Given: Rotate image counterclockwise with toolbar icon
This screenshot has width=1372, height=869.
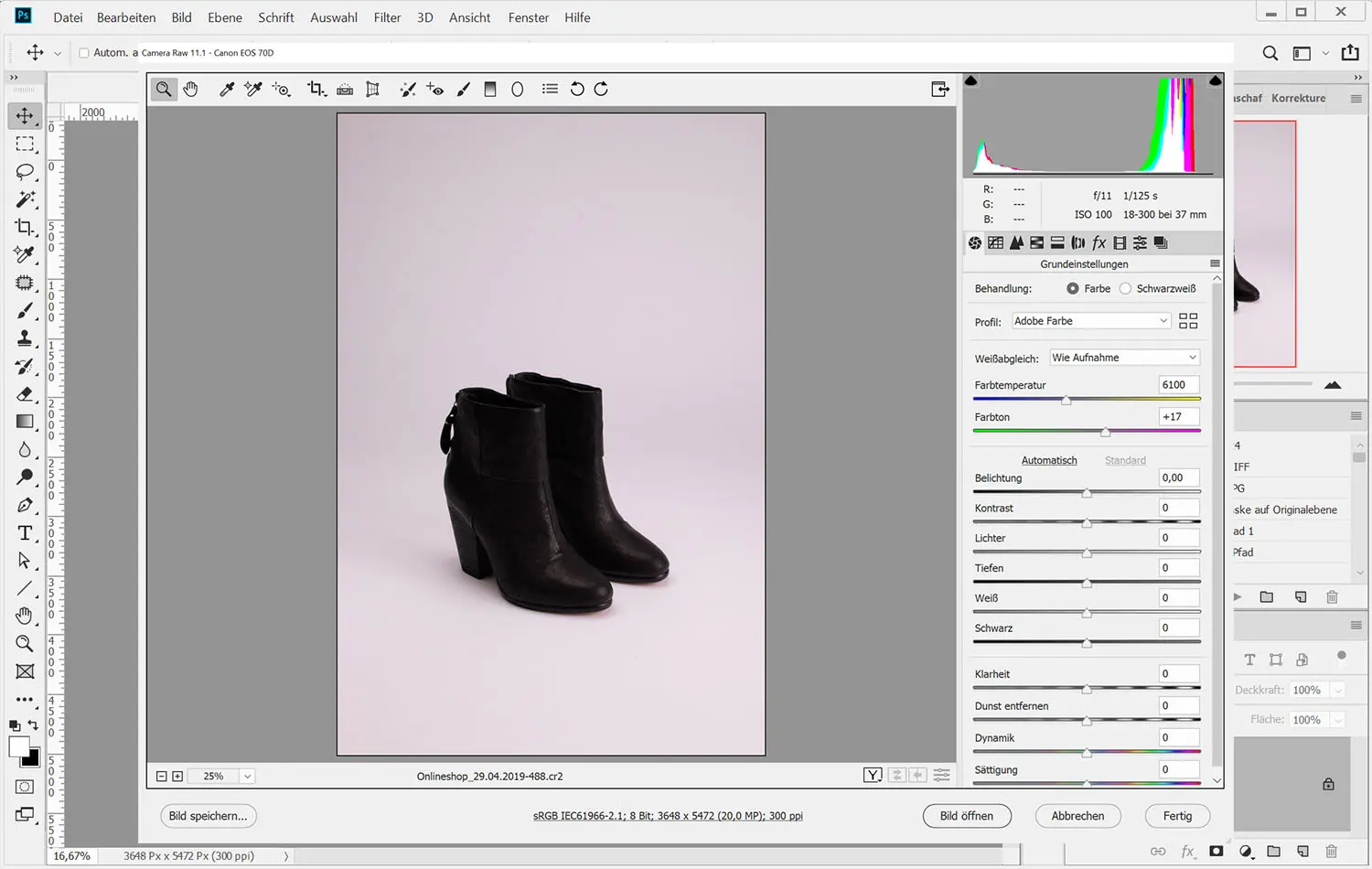Looking at the screenshot, I should 577,89.
